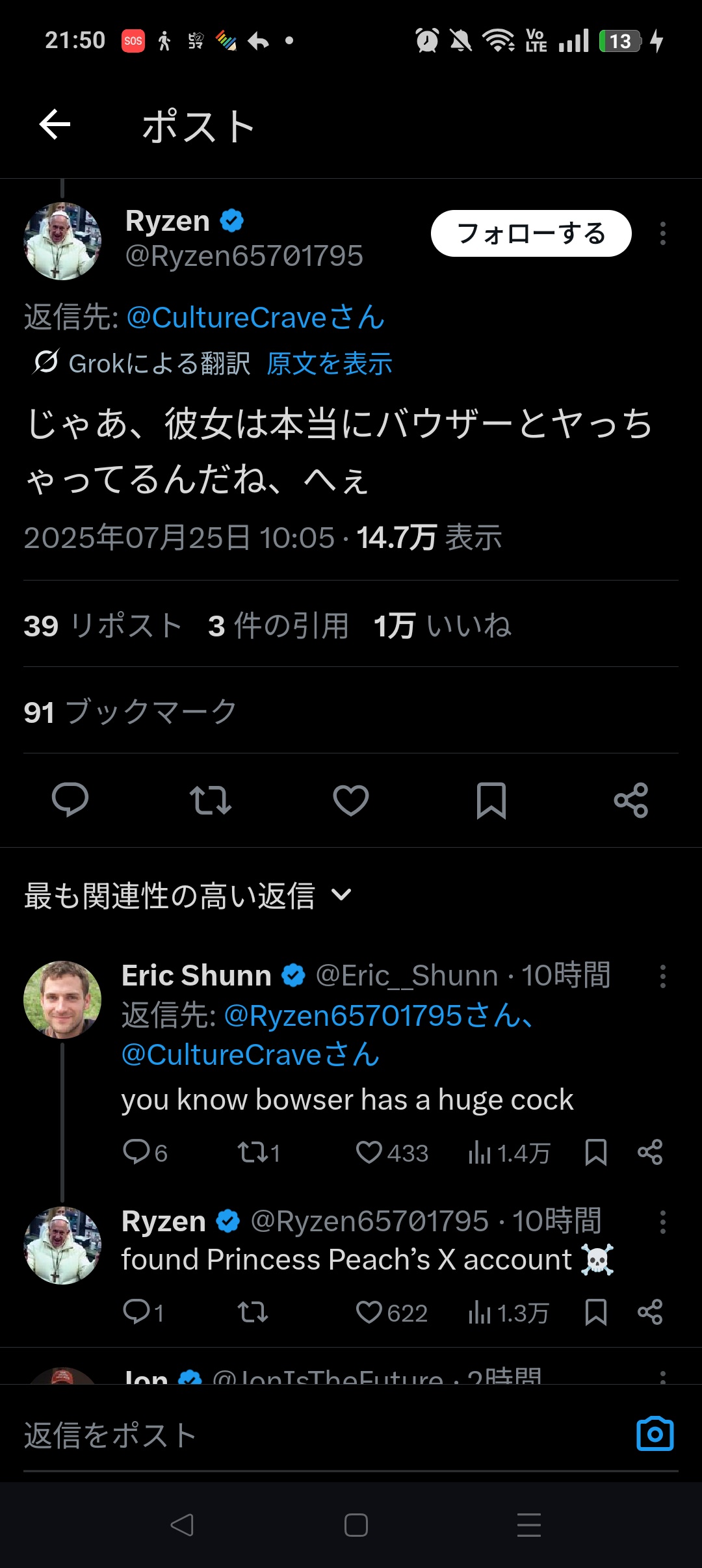The width and height of the screenshot is (702, 1568).
Task: Open Eric Shunn's profile picture
Action: pyautogui.click(x=62, y=999)
